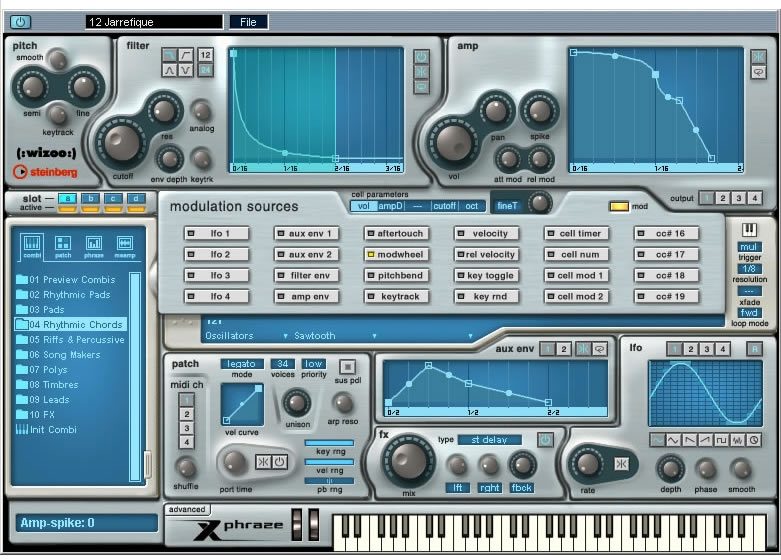This screenshot has width=781, height=560.
Task: Toggle the yellow mod indicator button
Action: 619,206
